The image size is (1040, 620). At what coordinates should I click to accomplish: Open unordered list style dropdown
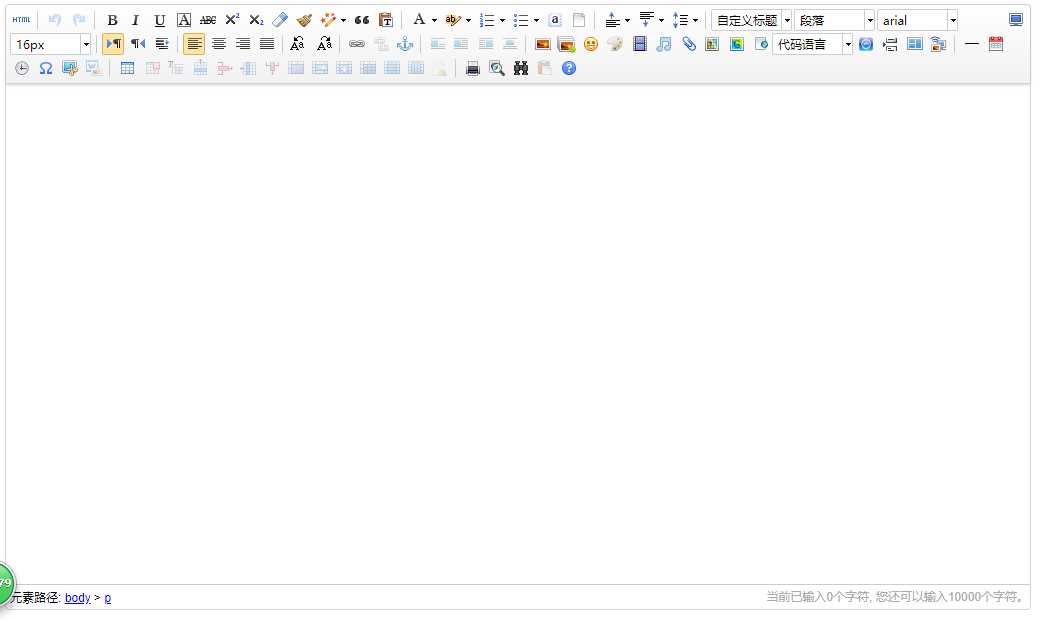click(536, 21)
